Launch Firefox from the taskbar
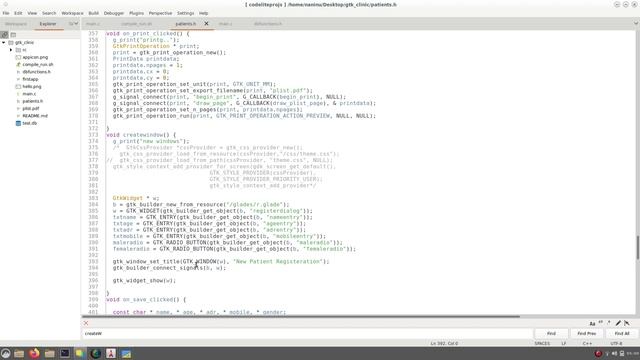The width and height of the screenshot is (640, 360). (x=34, y=353)
